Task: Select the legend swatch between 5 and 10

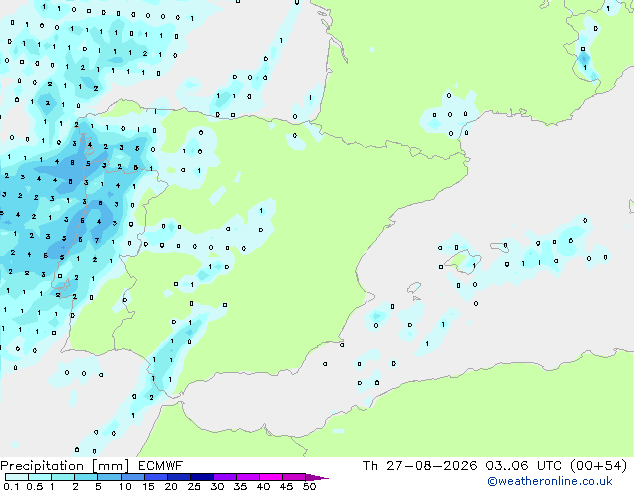Action: [110, 477]
